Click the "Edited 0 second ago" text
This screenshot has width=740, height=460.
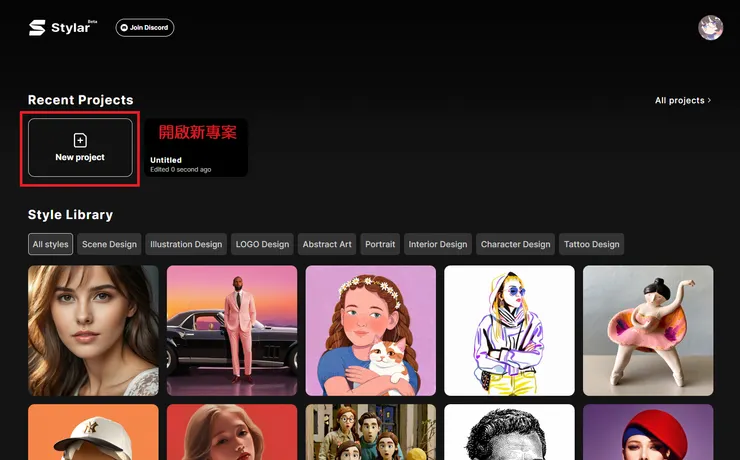click(181, 169)
